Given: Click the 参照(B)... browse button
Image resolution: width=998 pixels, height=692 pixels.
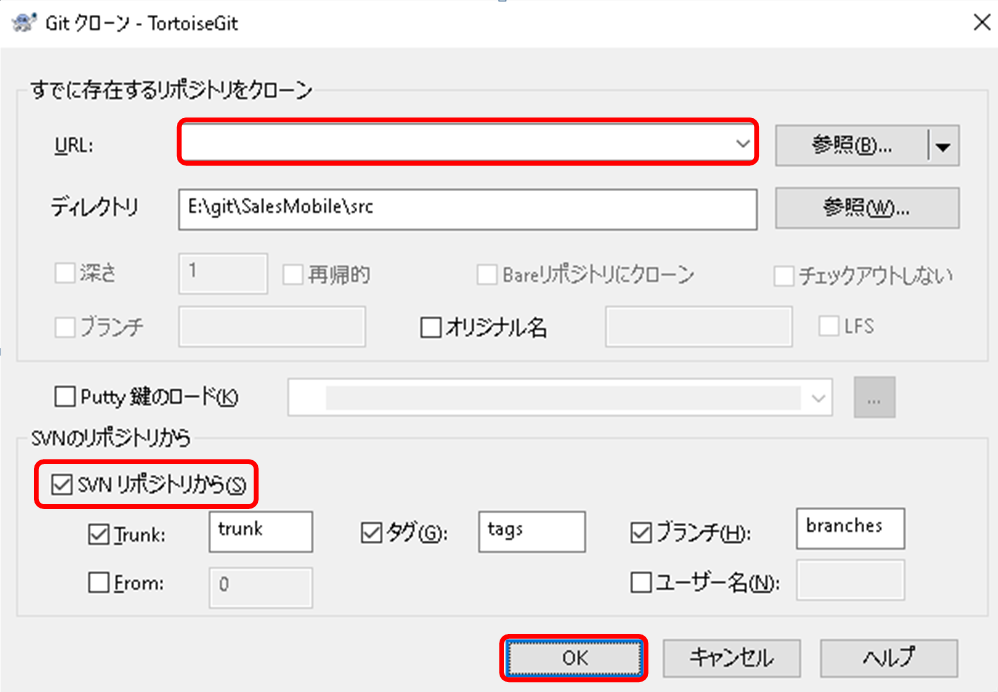Looking at the screenshot, I should [x=852, y=146].
